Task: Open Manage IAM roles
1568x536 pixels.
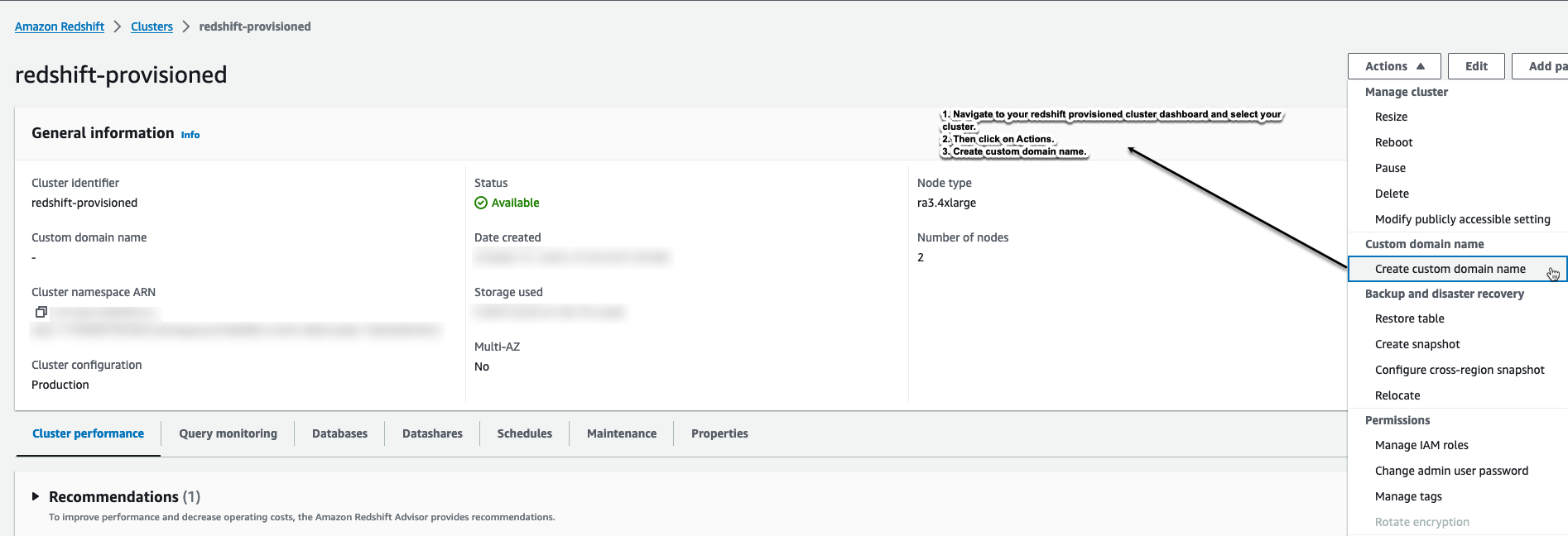Action: point(1421,445)
